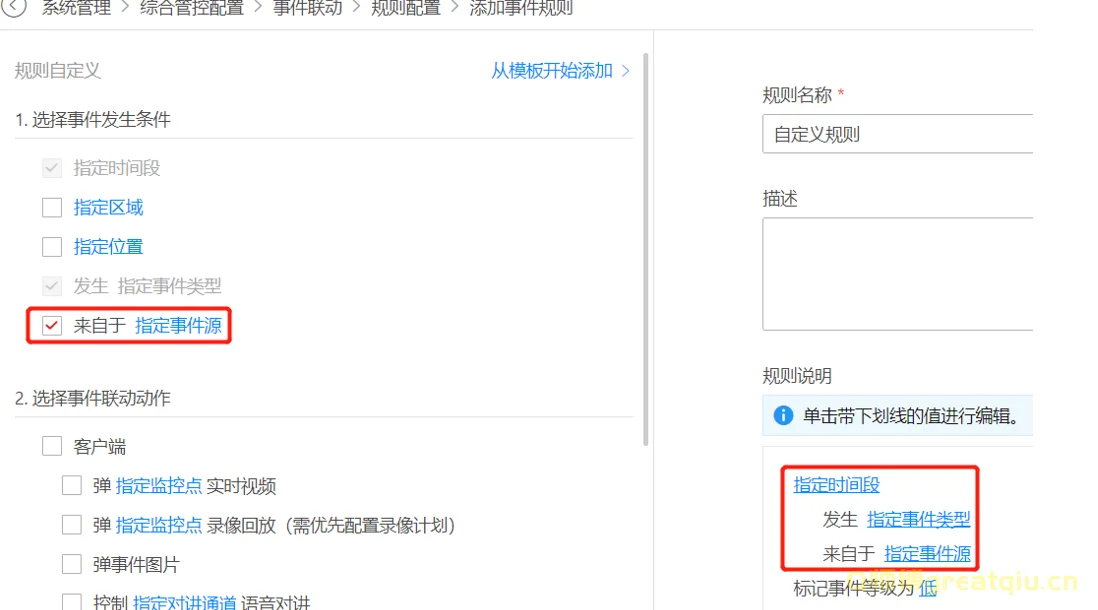The image size is (1098, 610).
Task: Enable the 指定区域 checkbox
Action: pos(52,208)
